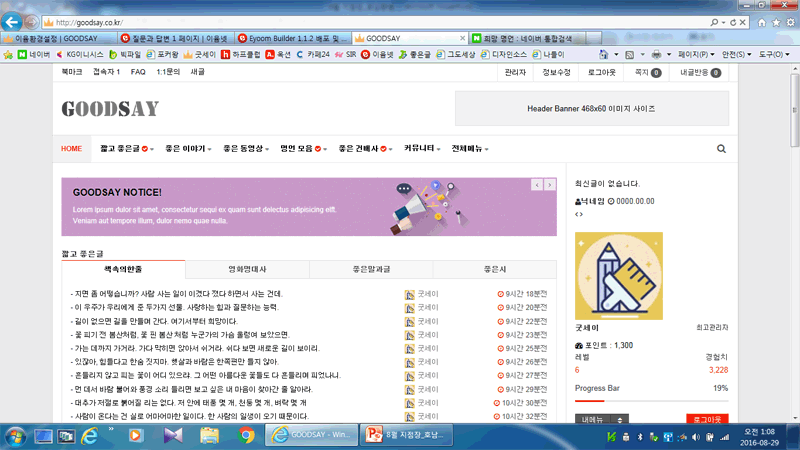Click the Progress Bar level indicator

(651, 401)
